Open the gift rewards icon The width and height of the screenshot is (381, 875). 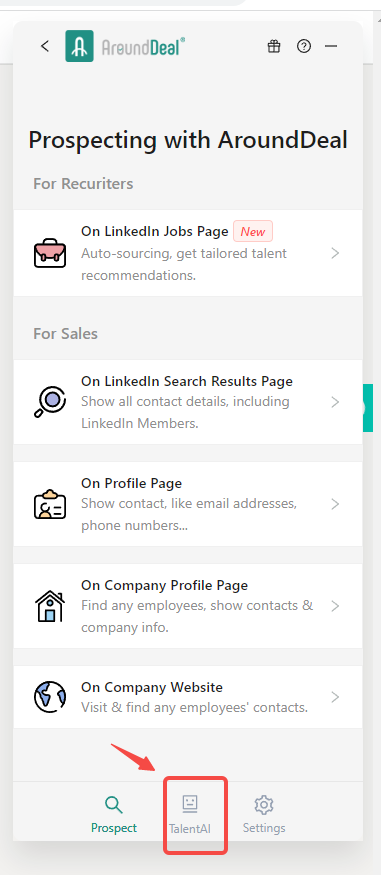274,46
